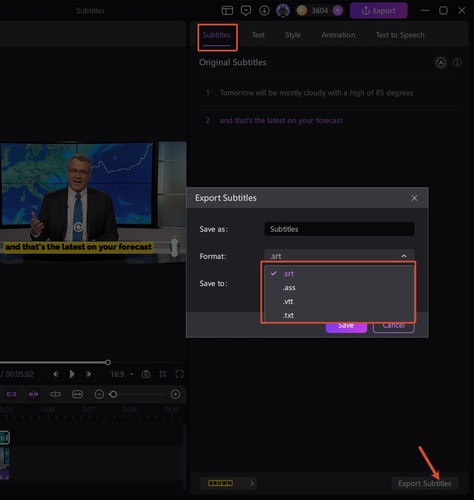Viewport: 474px width, 500px height.
Task: Select the text clip on the timeline track
Action: pos(4,438)
